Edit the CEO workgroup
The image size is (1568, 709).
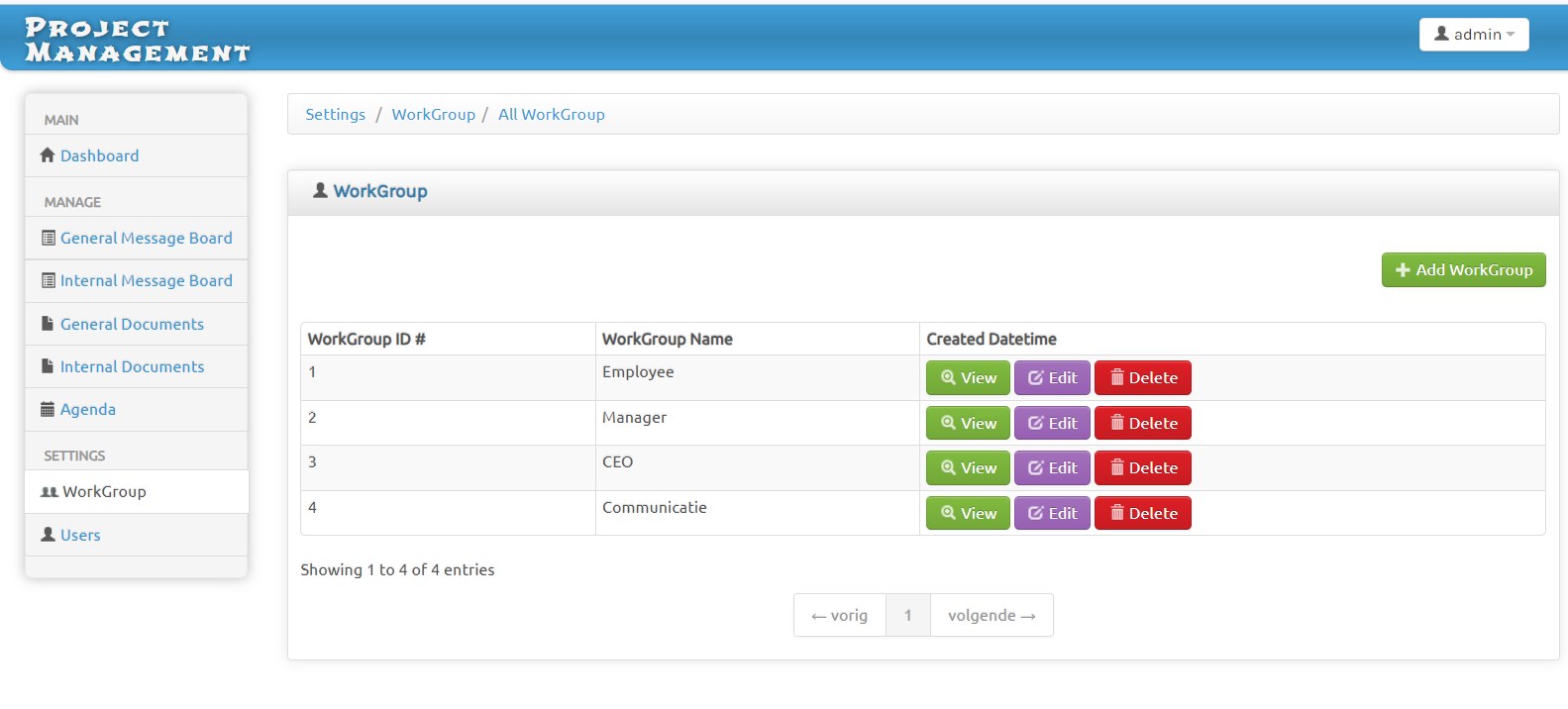click(1052, 468)
